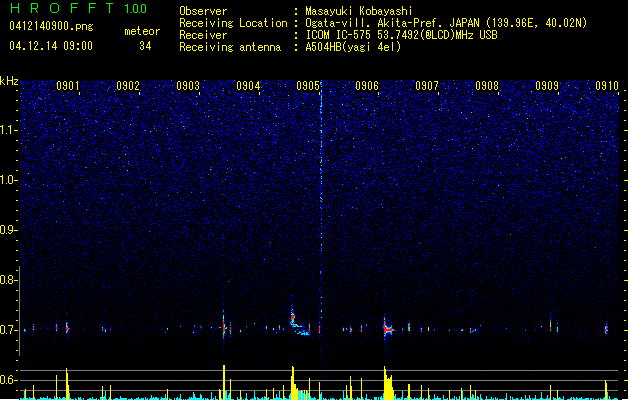Image resolution: width=629 pixels, height=400 pixels.
Task: Click the HROFFT program title
Action: (62, 8)
